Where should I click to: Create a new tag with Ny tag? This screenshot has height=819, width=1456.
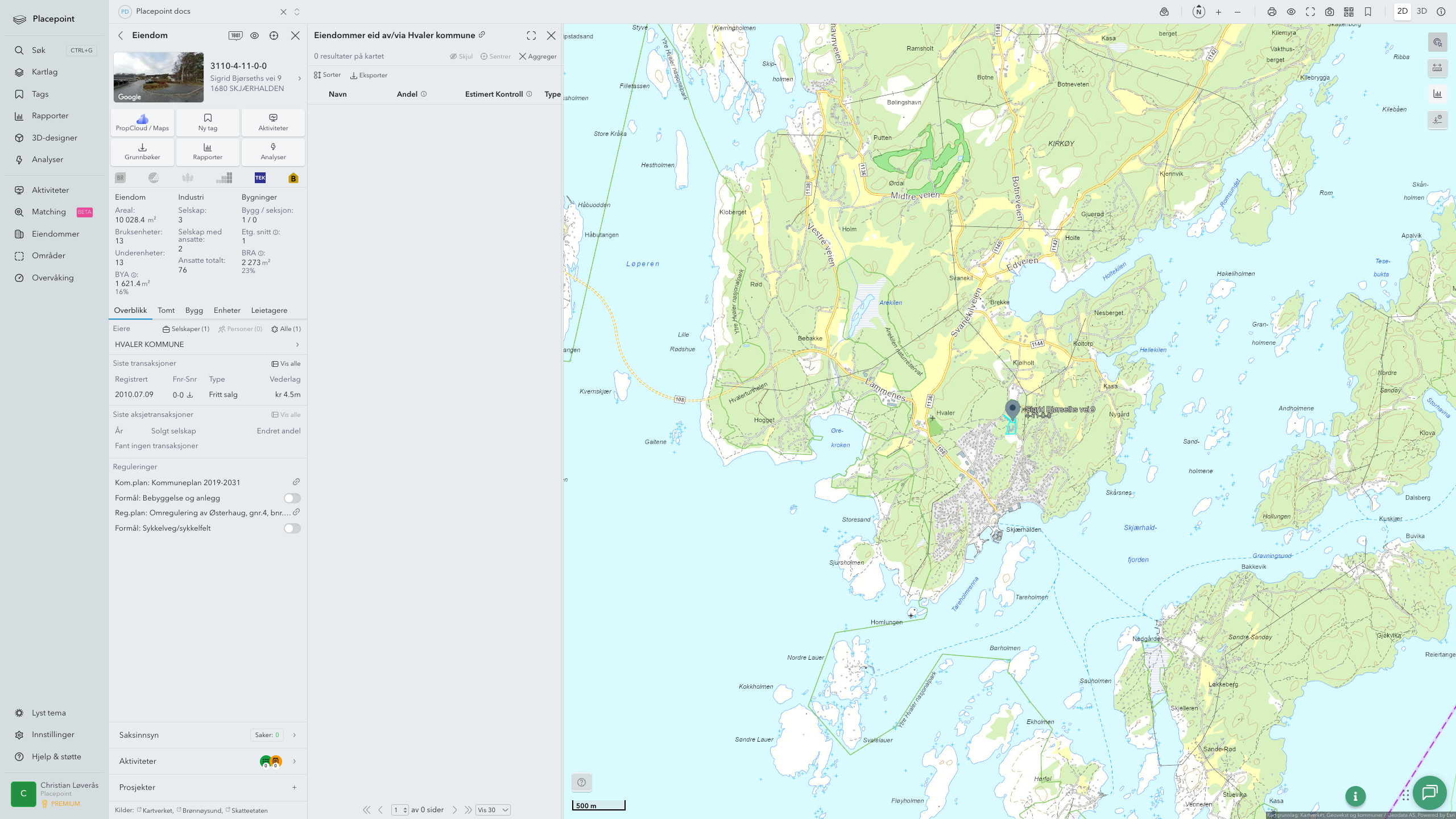pyautogui.click(x=208, y=123)
